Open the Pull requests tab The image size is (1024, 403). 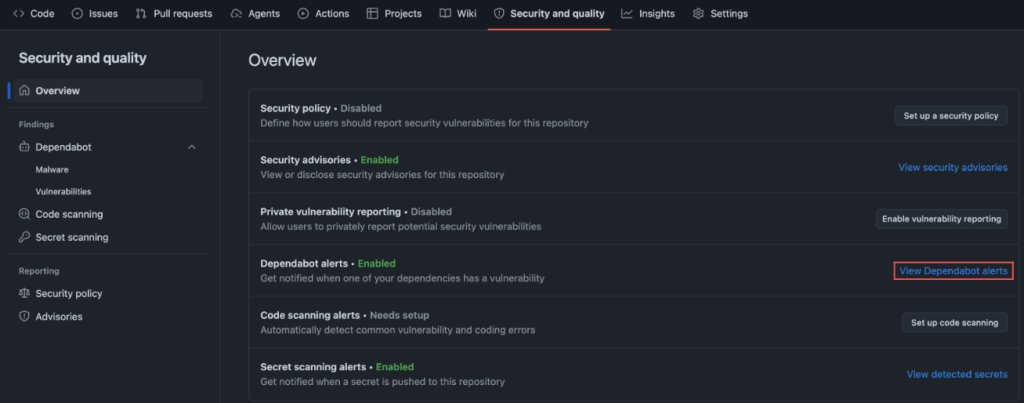(174, 13)
